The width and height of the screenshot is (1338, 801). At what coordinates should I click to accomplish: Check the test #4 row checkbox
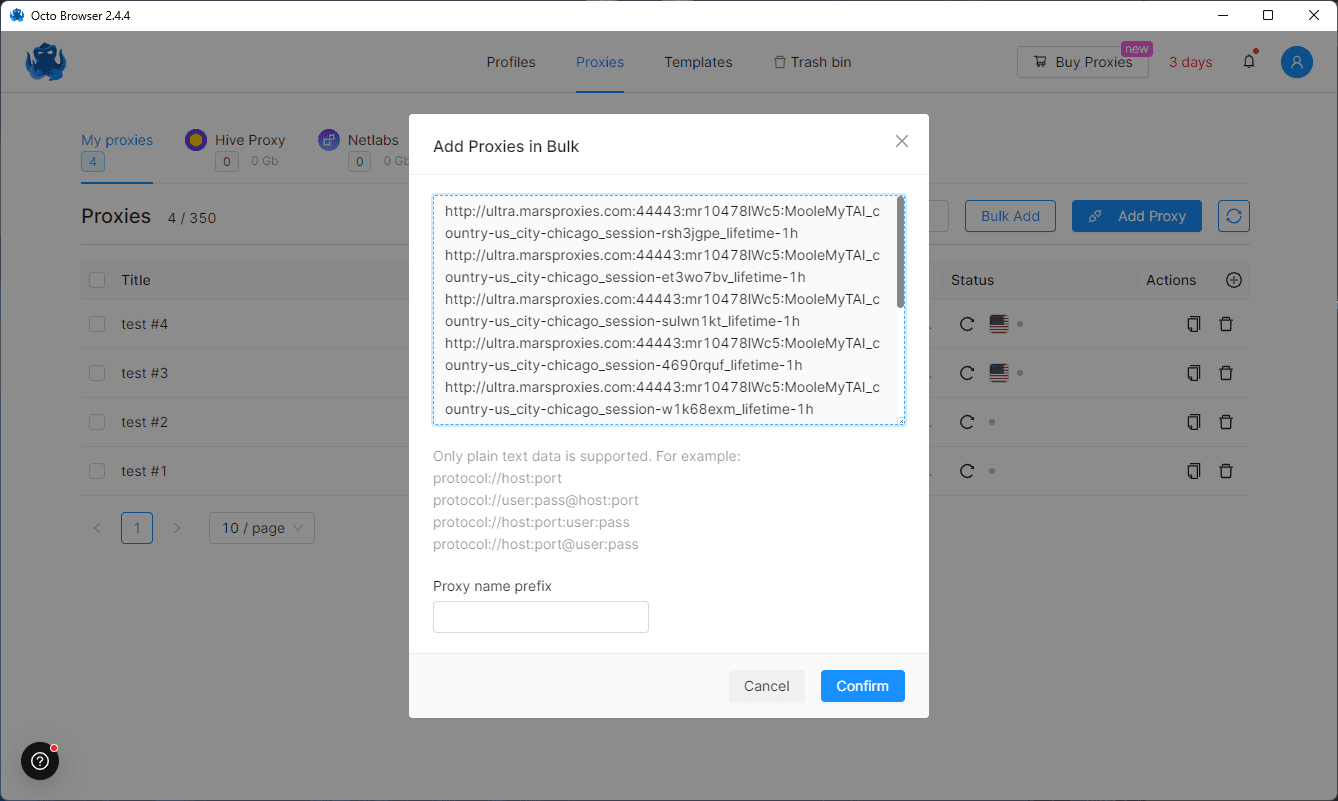point(97,324)
